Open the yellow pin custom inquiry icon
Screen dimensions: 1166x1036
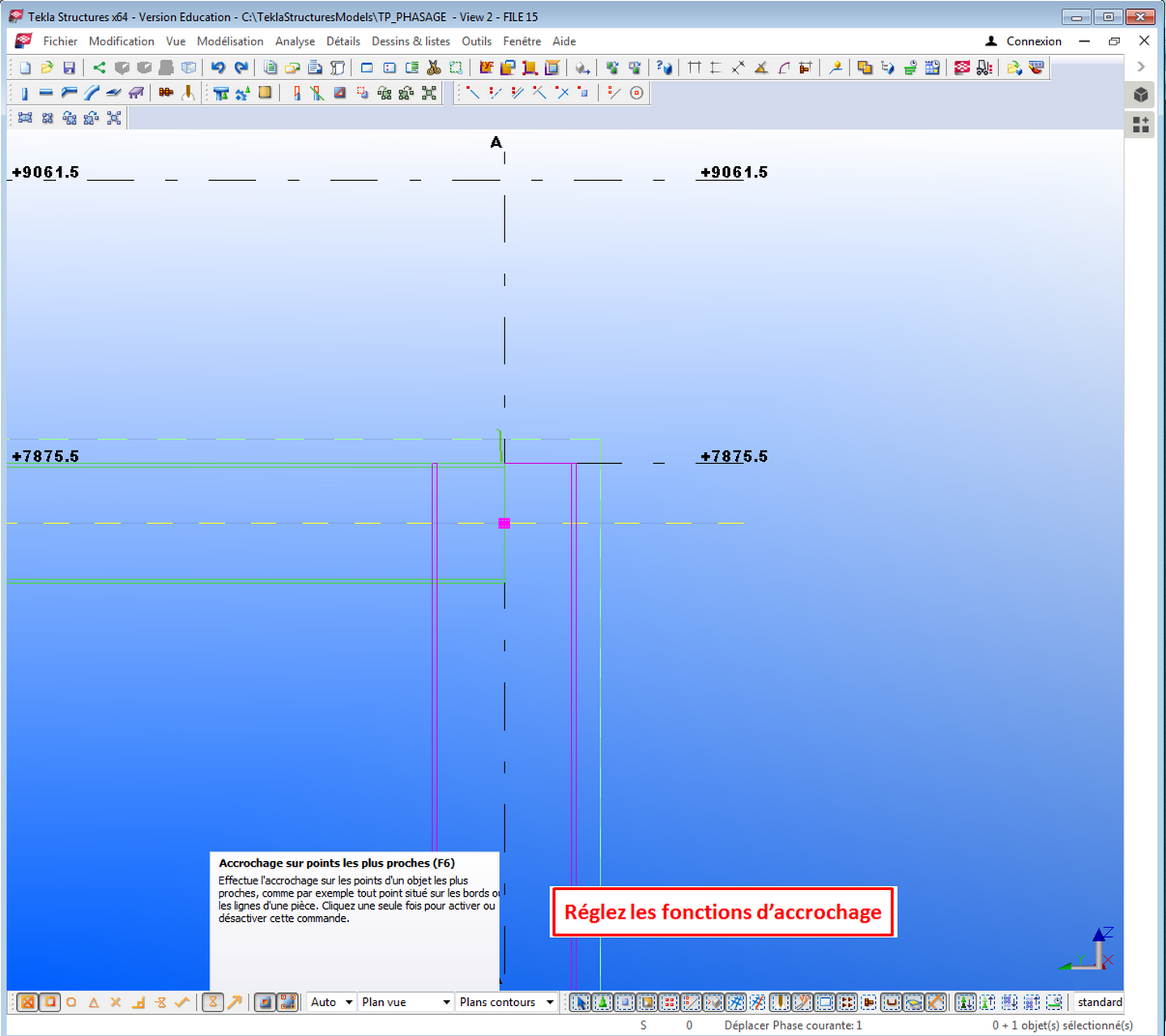pyautogui.click(x=836, y=68)
